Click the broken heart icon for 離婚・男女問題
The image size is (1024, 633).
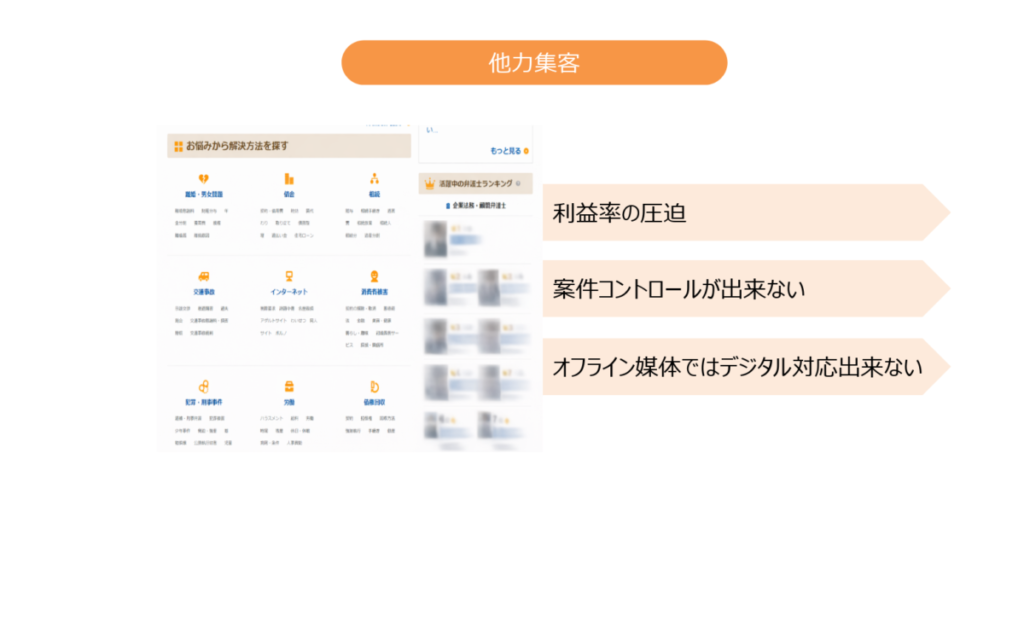pos(204,179)
